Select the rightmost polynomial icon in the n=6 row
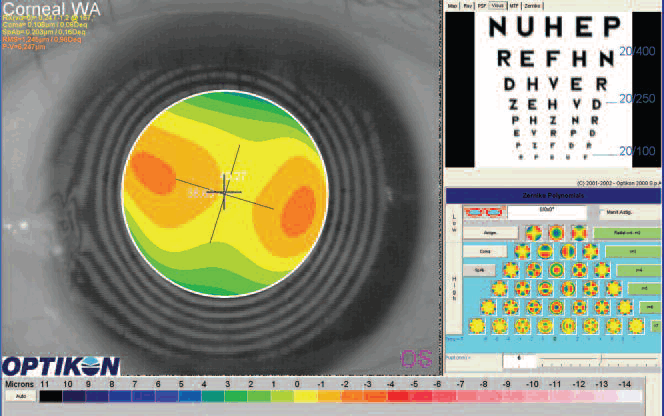664x416 pixels. click(625, 307)
